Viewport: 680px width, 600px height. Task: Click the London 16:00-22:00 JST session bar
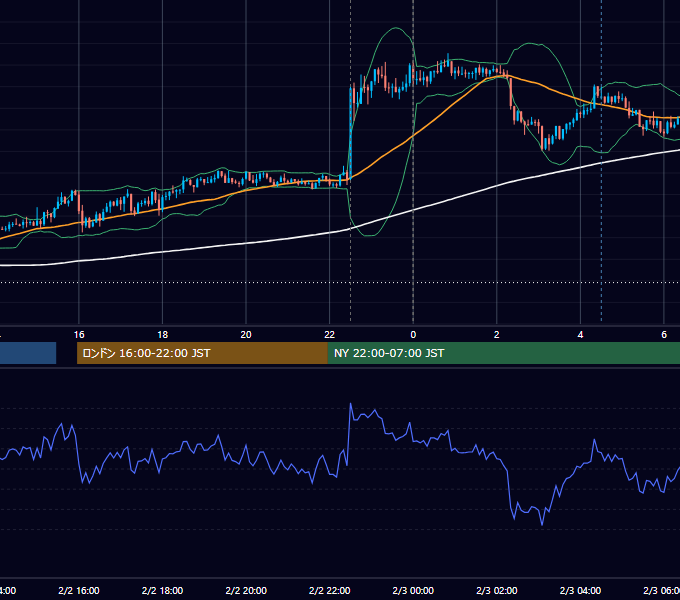(x=202, y=353)
